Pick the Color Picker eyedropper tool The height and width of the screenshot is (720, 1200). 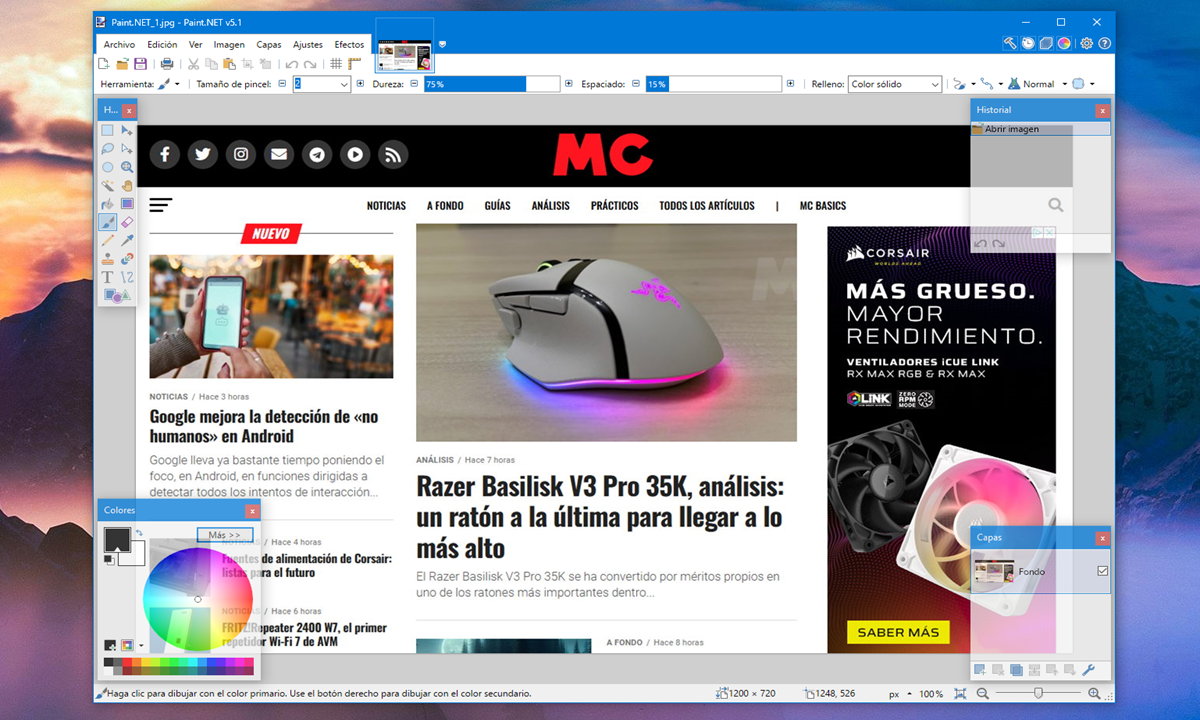click(127, 240)
